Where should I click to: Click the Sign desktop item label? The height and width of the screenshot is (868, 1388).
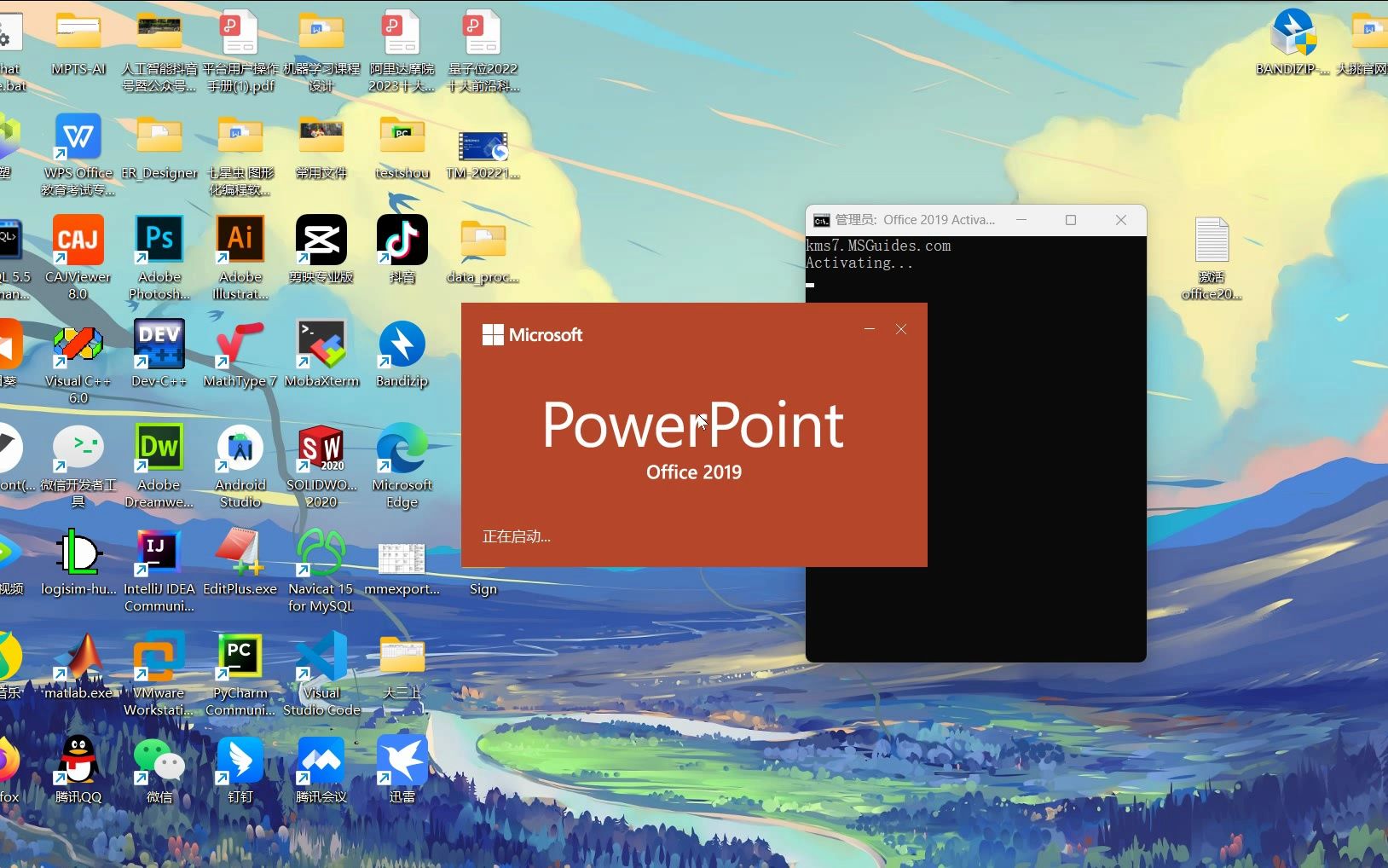(483, 589)
